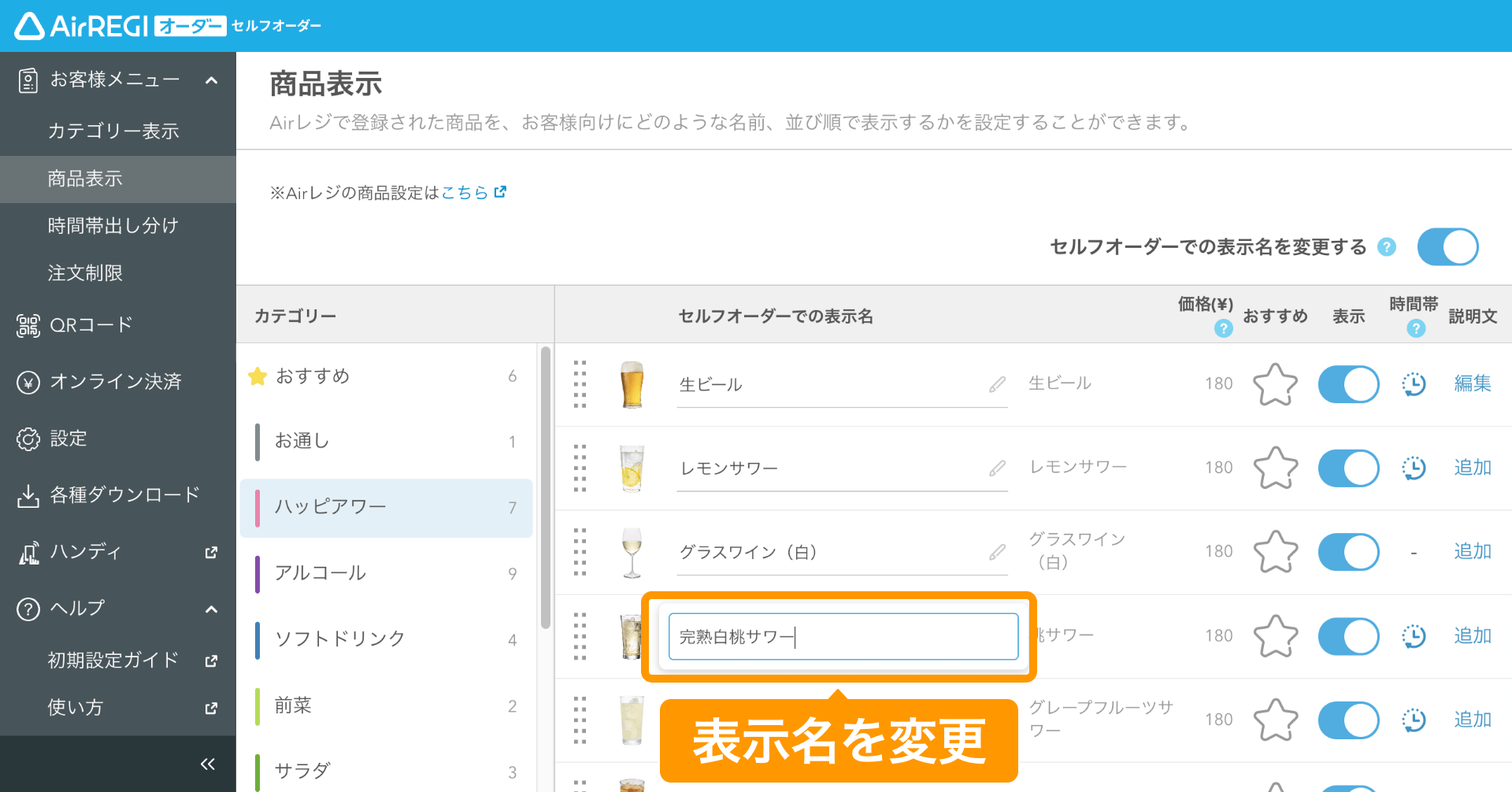This screenshot has width=1512, height=792.
Task: Toggle display switch for グレープフルーツサワー row
Action: click(x=1348, y=720)
